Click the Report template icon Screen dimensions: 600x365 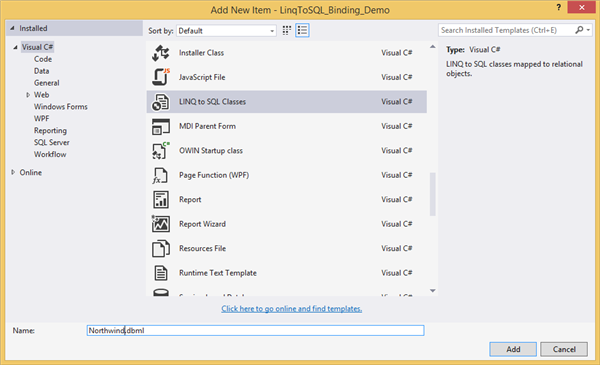click(161, 200)
